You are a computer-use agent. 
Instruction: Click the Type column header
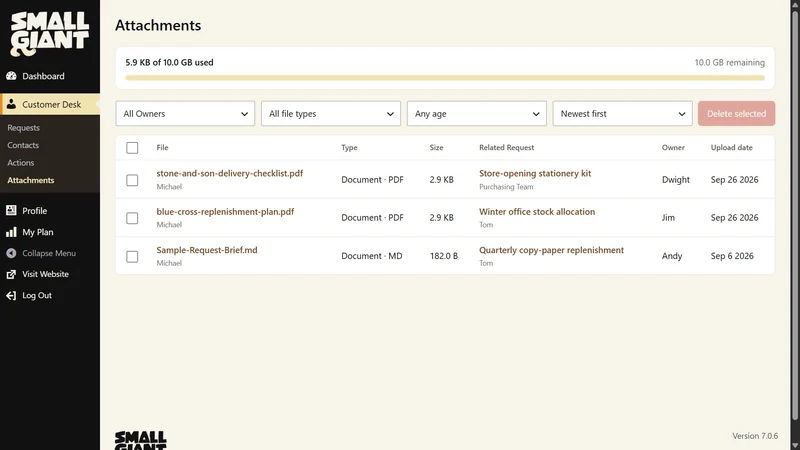349,147
